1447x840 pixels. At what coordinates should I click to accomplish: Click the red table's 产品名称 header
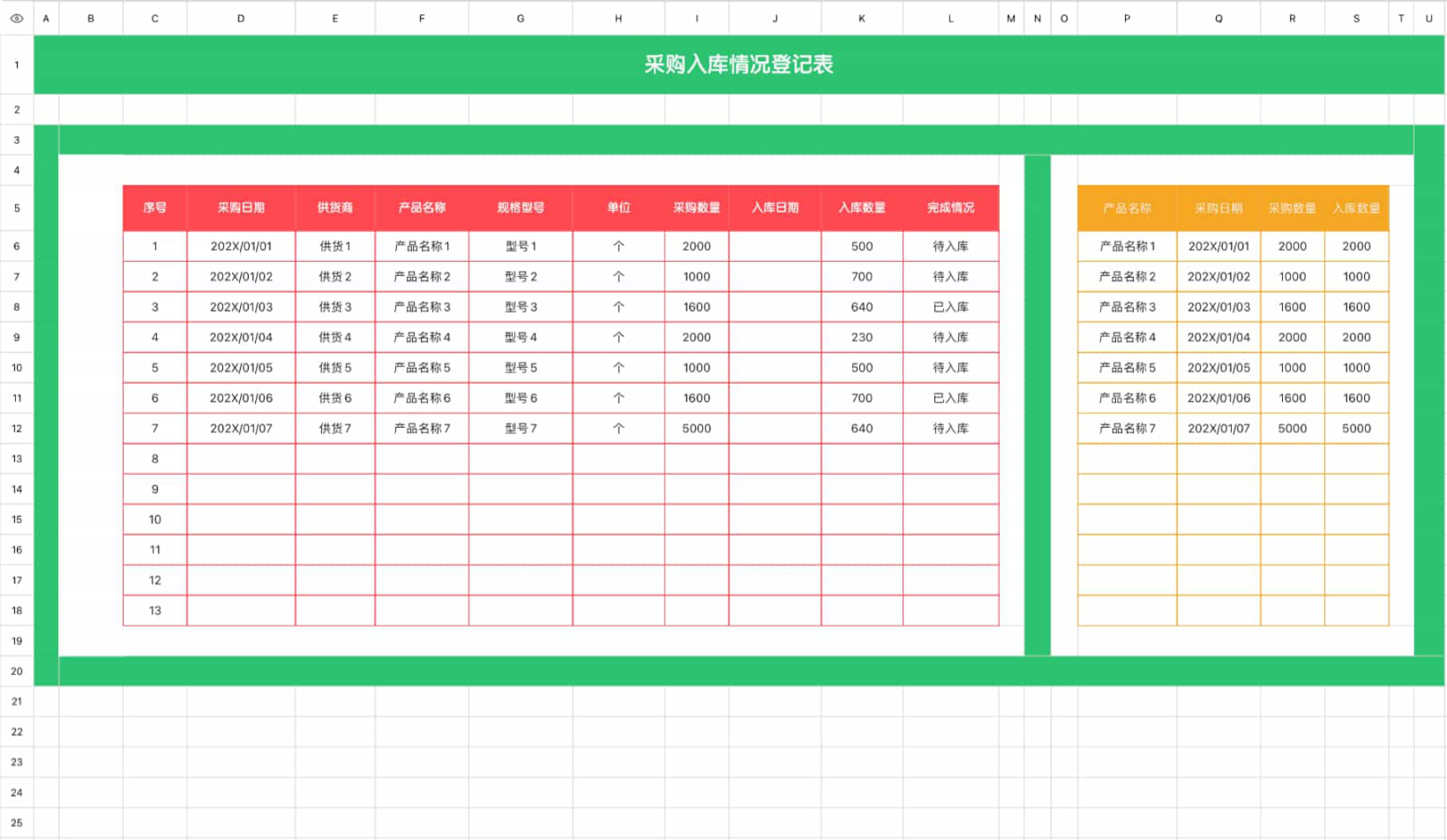422,208
